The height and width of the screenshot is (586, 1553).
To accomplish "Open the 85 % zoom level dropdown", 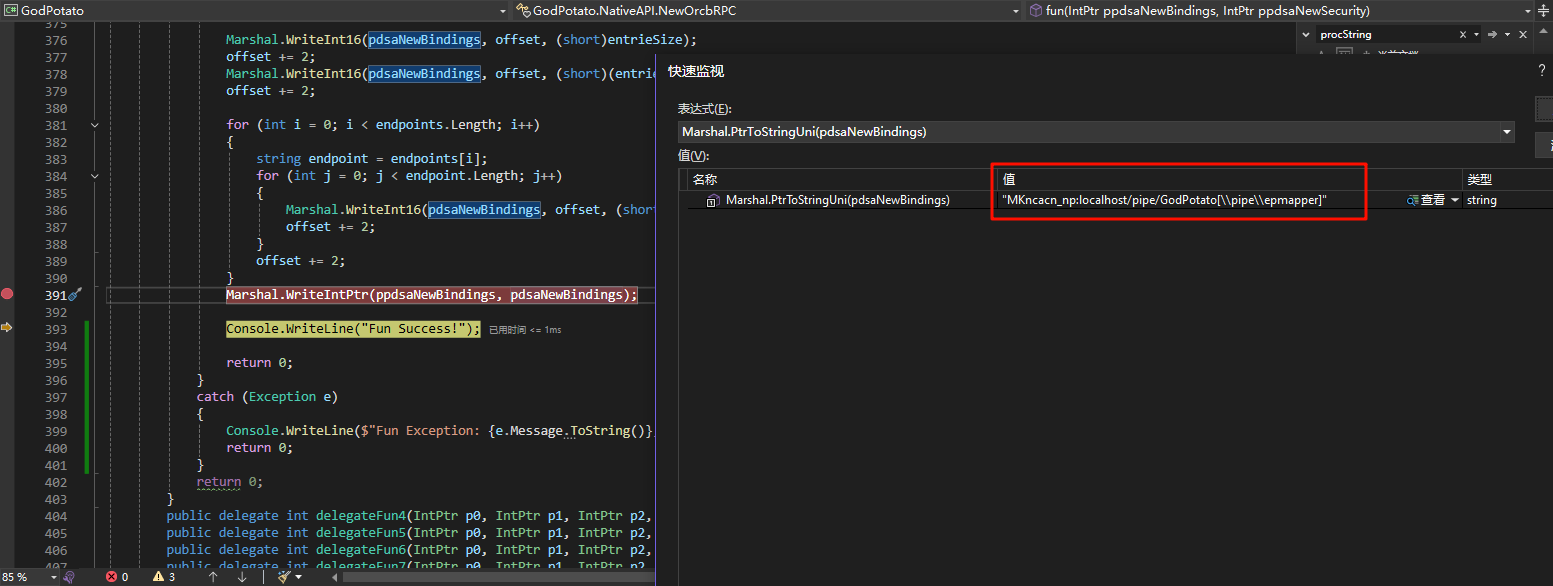I will pos(51,577).
